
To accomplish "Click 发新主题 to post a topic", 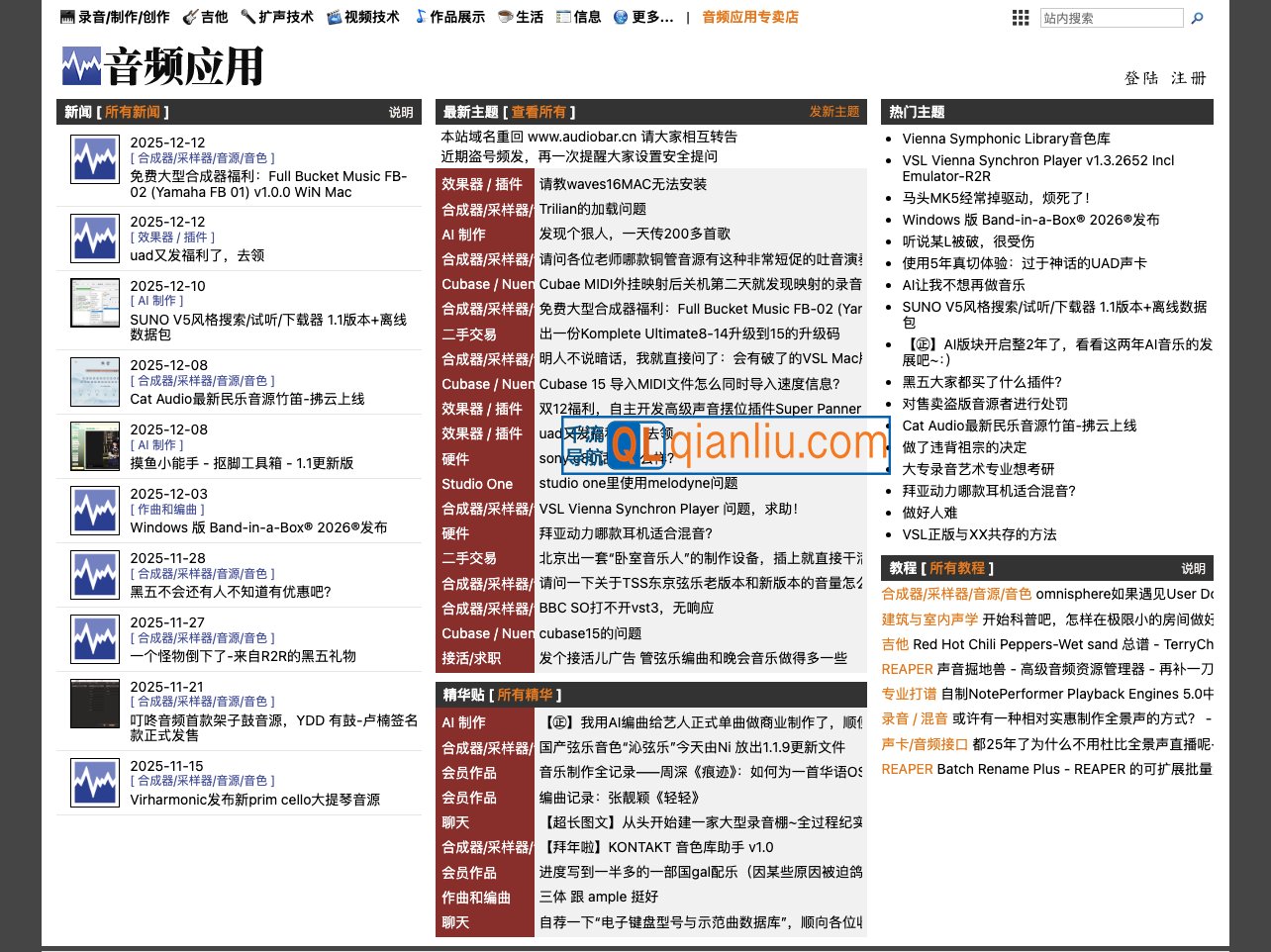I will tap(834, 112).
